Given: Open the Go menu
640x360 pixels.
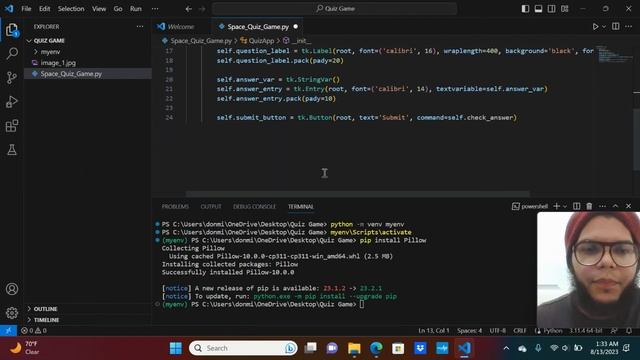Looking at the screenshot, I should (x=118, y=9).
